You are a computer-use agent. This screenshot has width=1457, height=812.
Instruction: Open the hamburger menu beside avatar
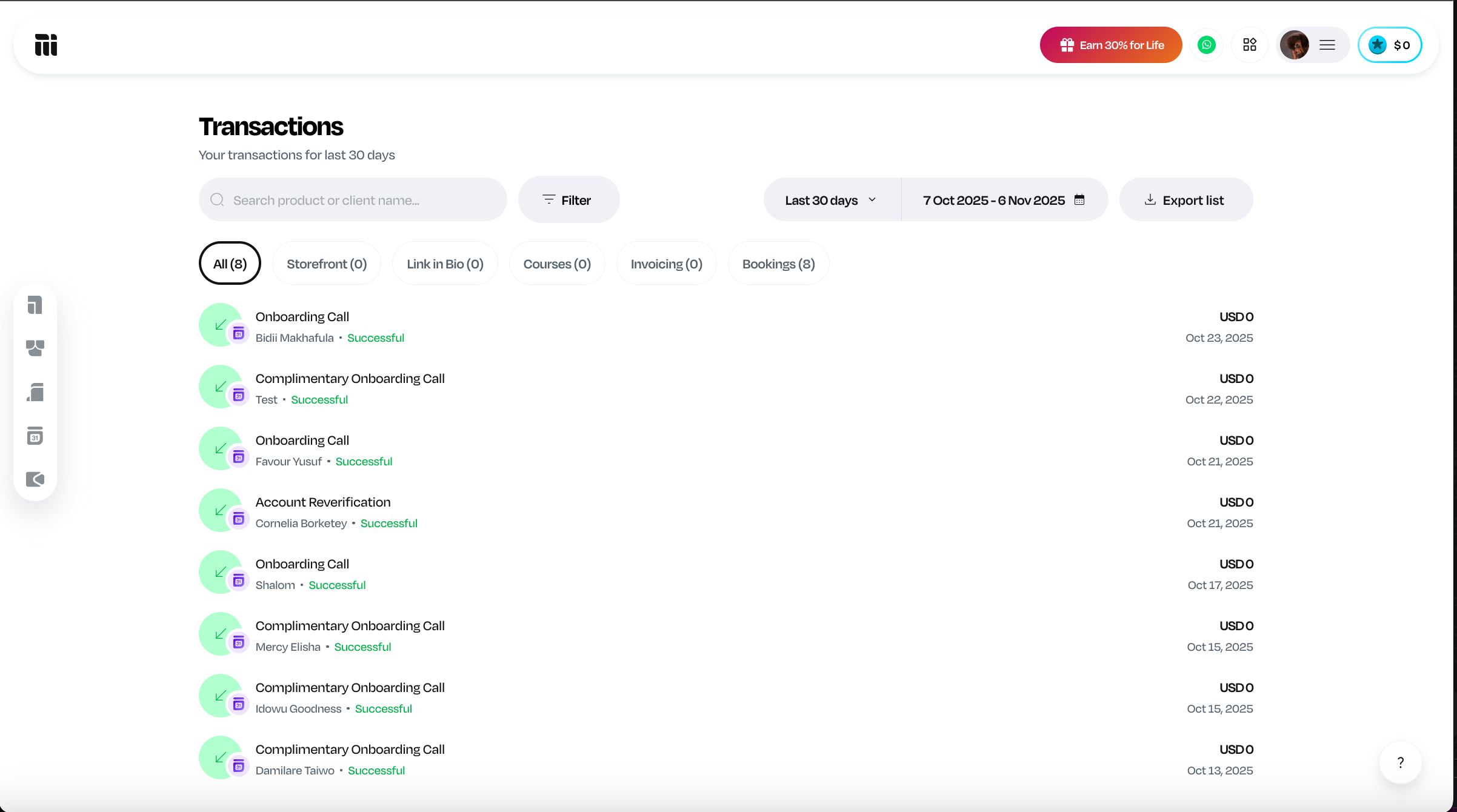point(1327,45)
